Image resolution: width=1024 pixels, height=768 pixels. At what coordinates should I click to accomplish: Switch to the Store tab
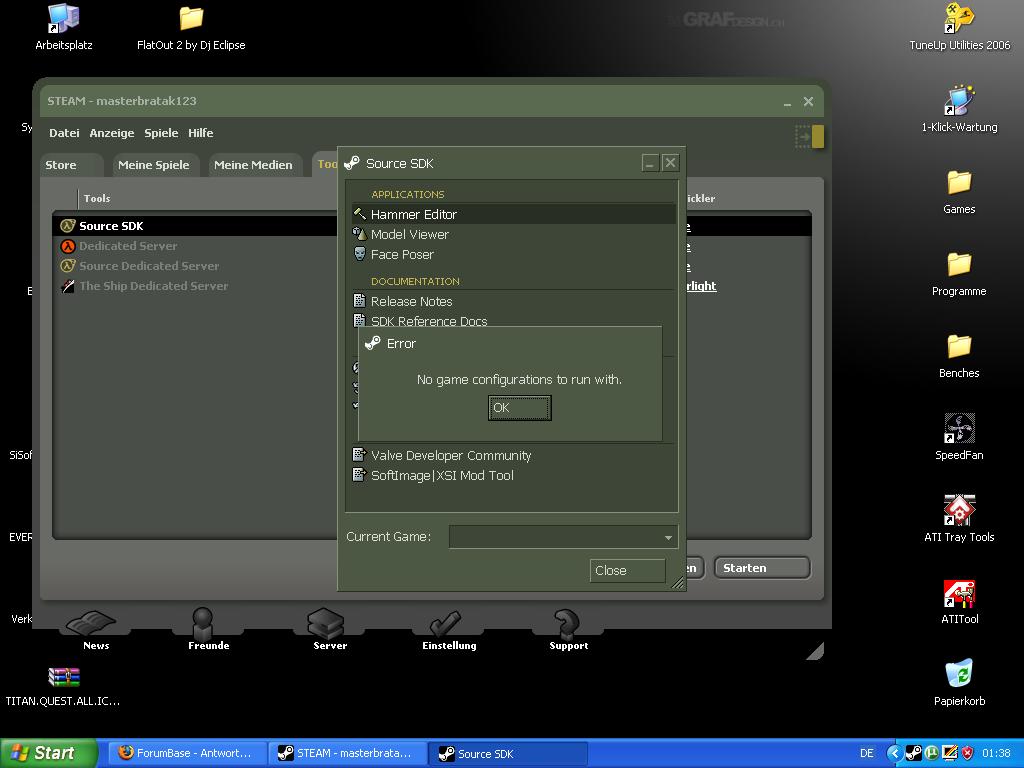point(71,165)
